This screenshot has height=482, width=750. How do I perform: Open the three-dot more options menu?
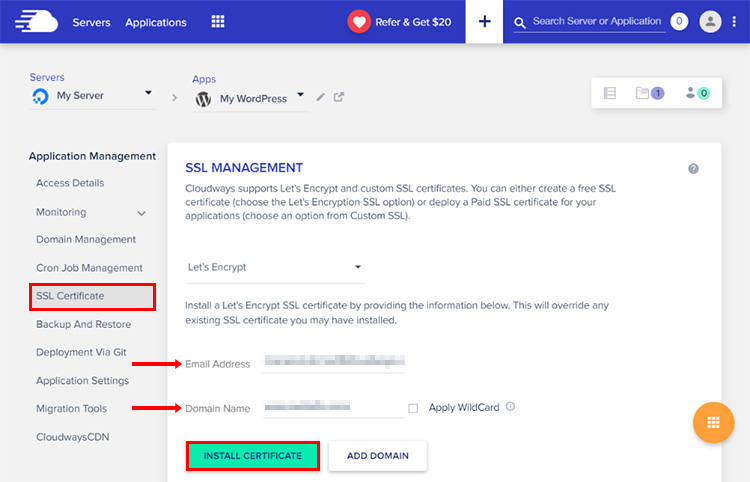pos(734,22)
